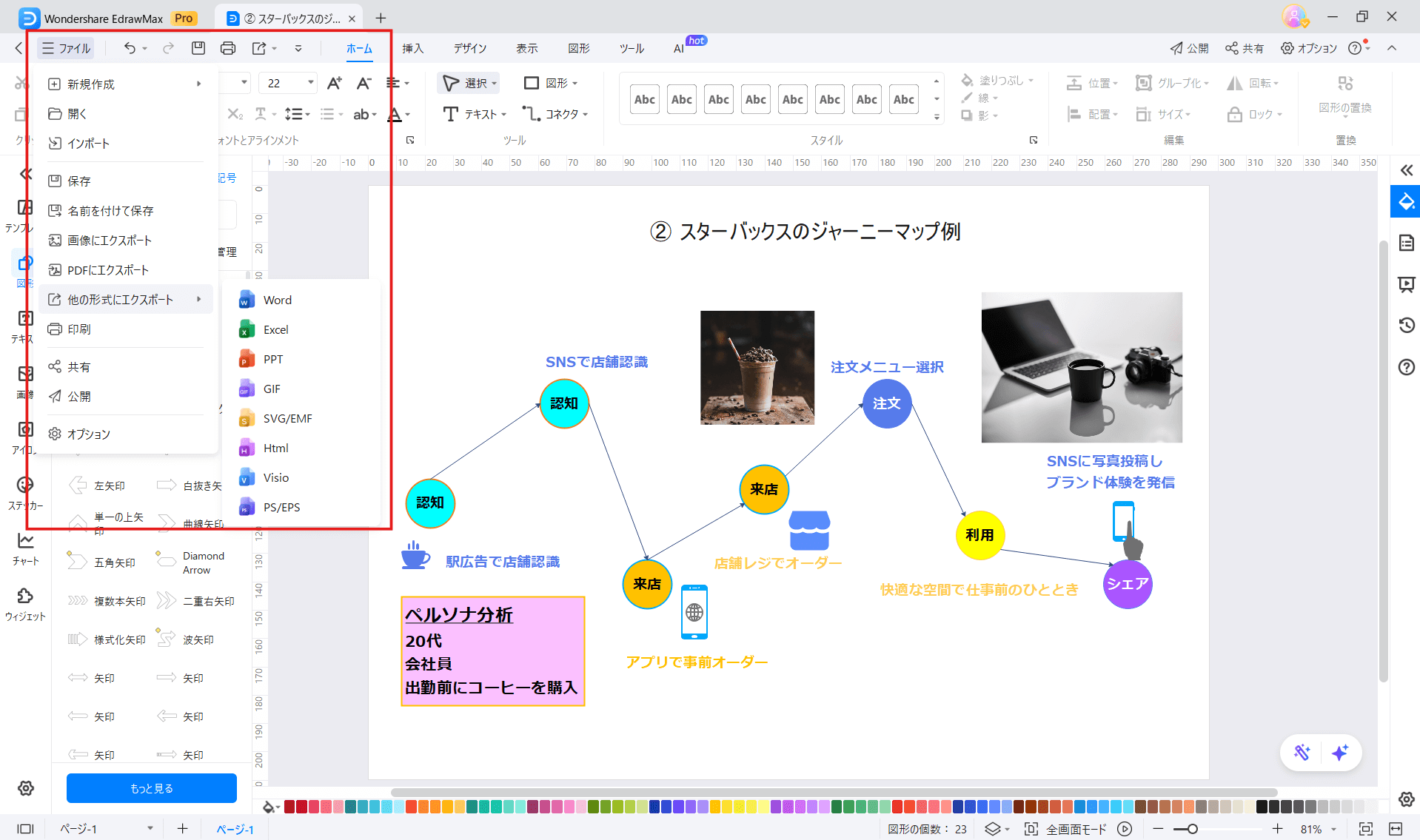Click the もっと見る button
Viewport: 1420px width, 840px height.
tap(152, 788)
